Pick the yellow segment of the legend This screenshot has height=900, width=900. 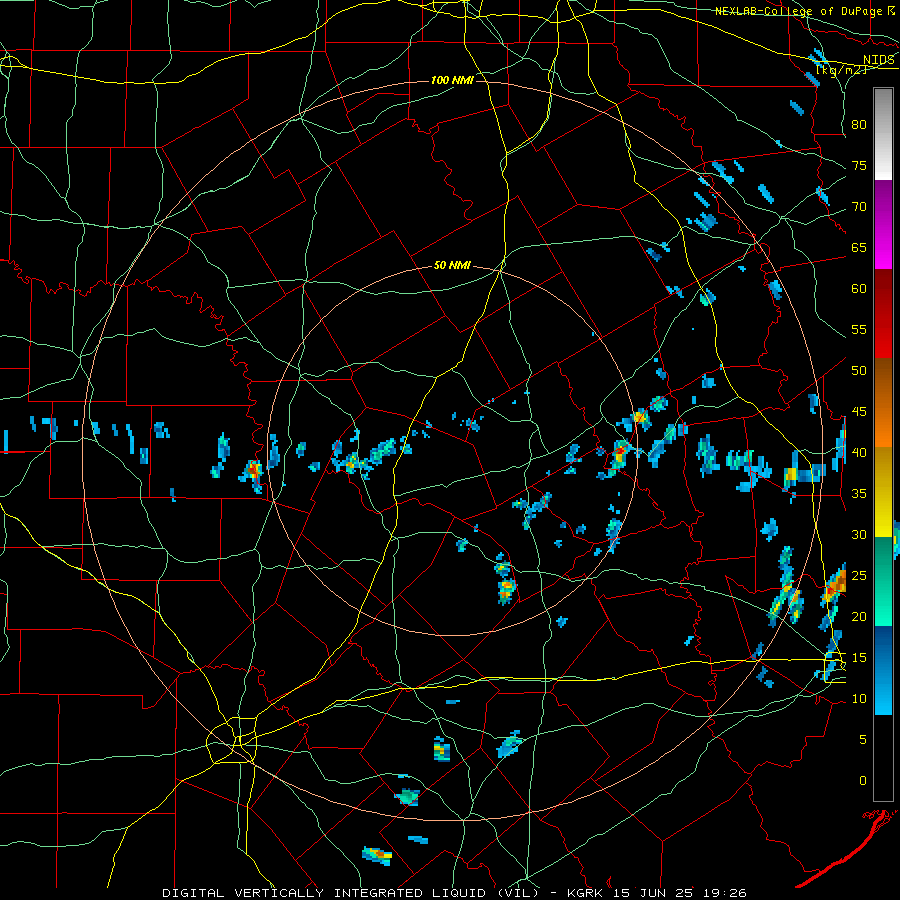click(883, 492)
